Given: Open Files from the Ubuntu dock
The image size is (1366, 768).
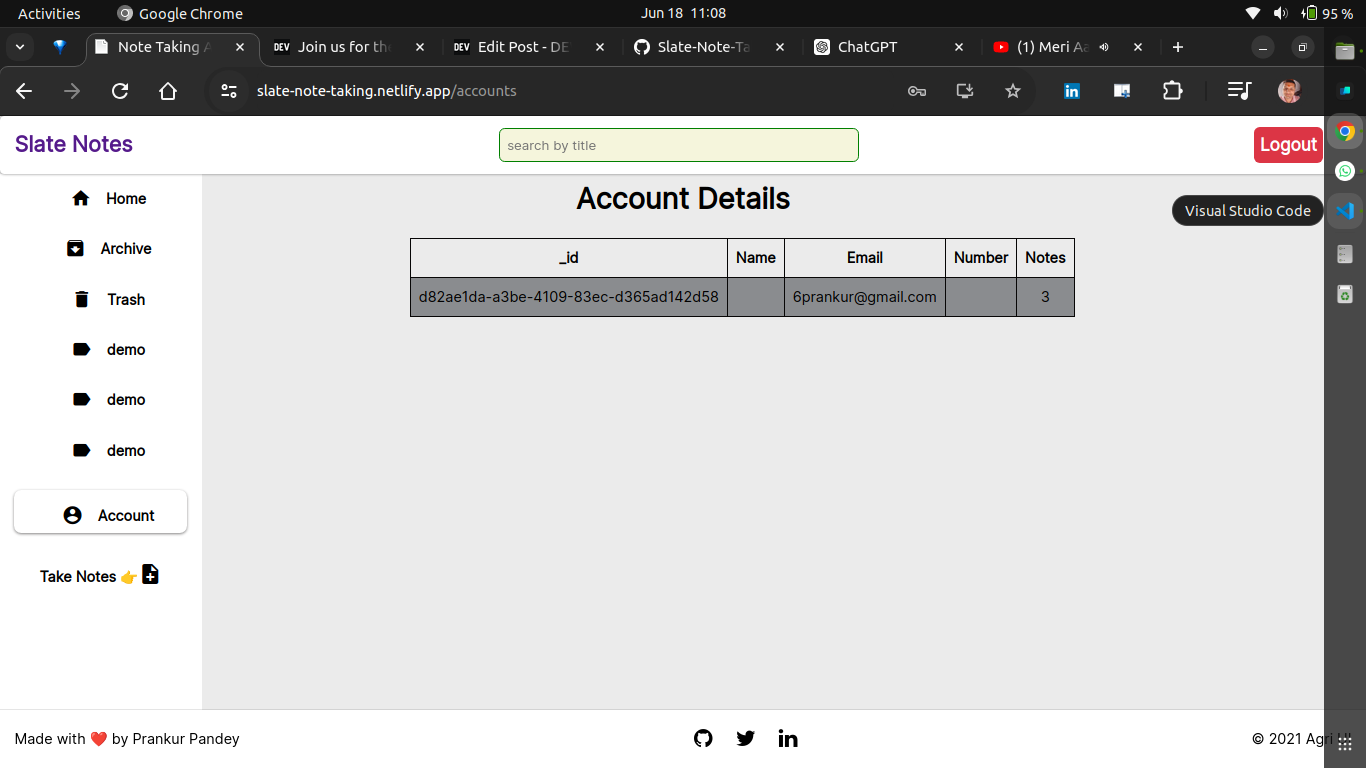Looking at the screenshot, I should click(x=1345, y=50).
